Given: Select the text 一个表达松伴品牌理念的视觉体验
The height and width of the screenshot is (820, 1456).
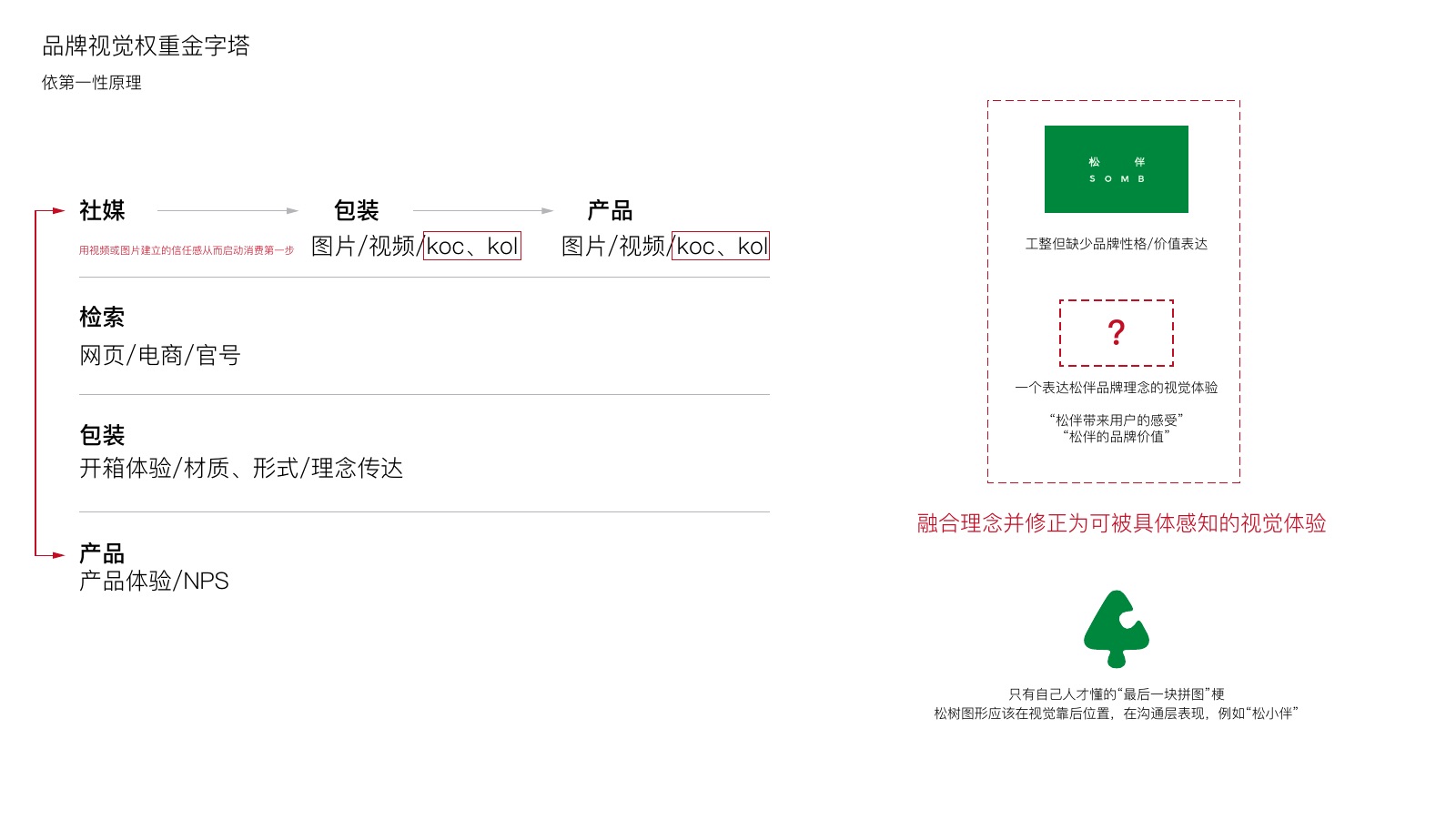Looking at the screenshot, I should pos(1117,388).
